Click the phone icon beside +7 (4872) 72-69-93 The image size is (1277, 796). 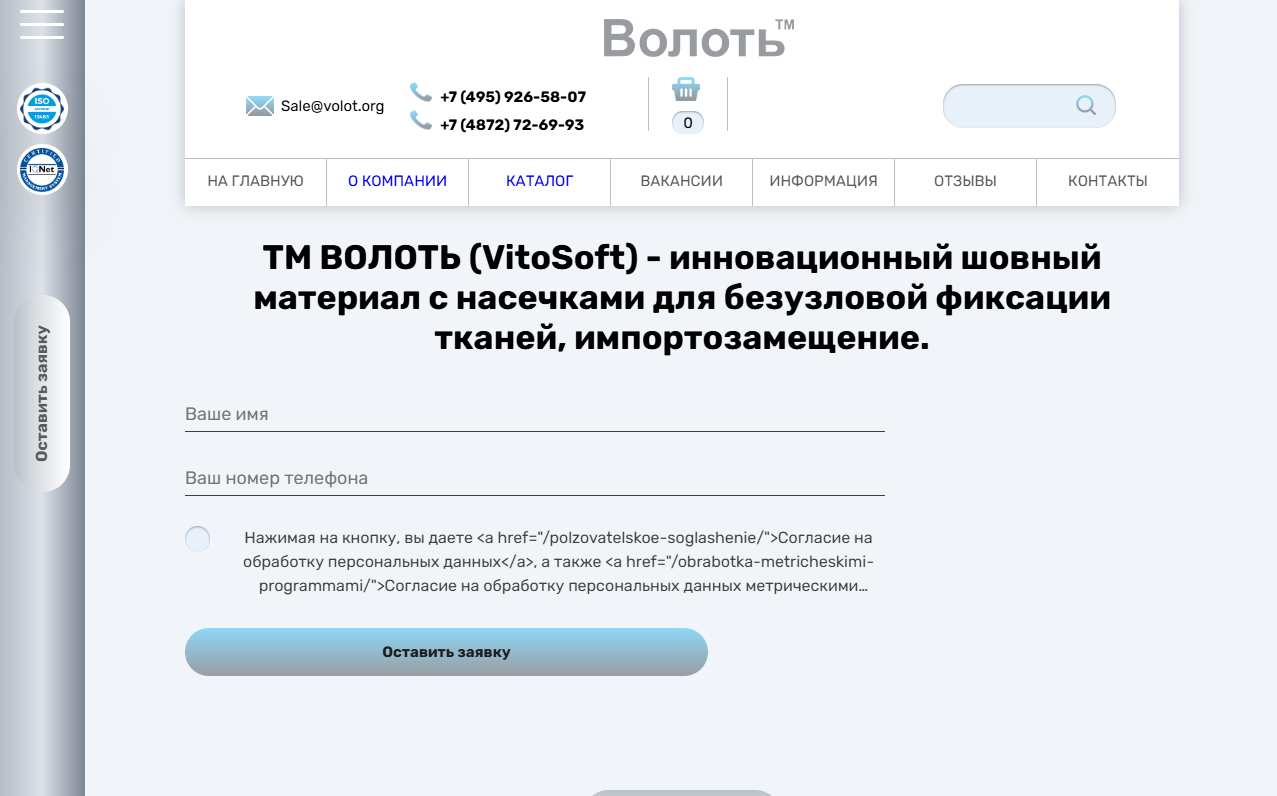tap(421, 121)
